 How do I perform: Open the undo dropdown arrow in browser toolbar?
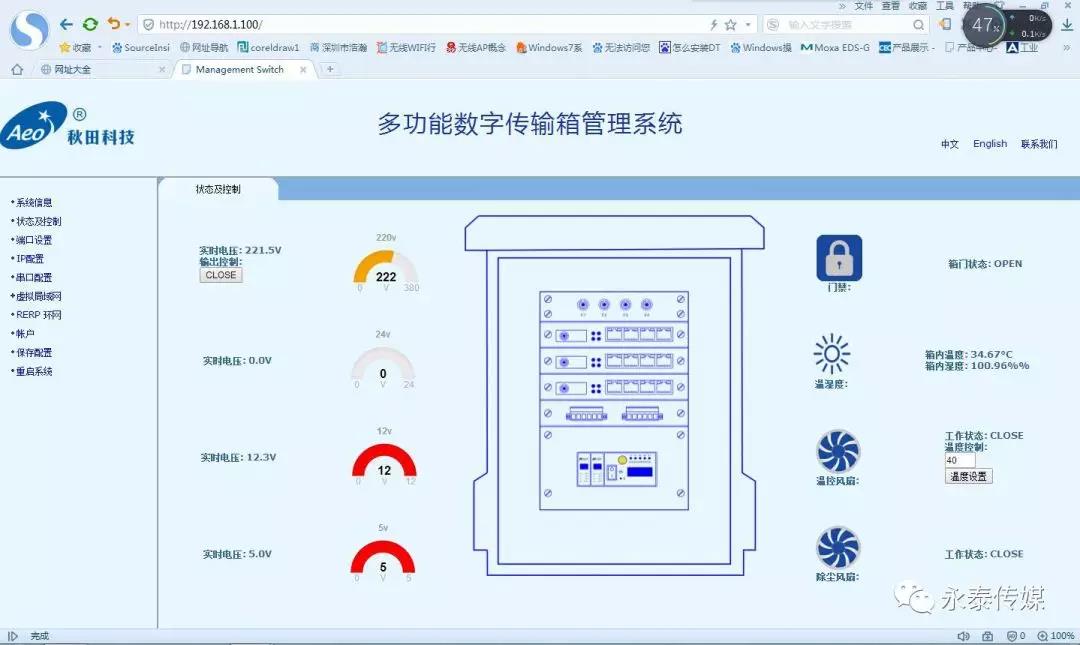(x=127, y=24)
